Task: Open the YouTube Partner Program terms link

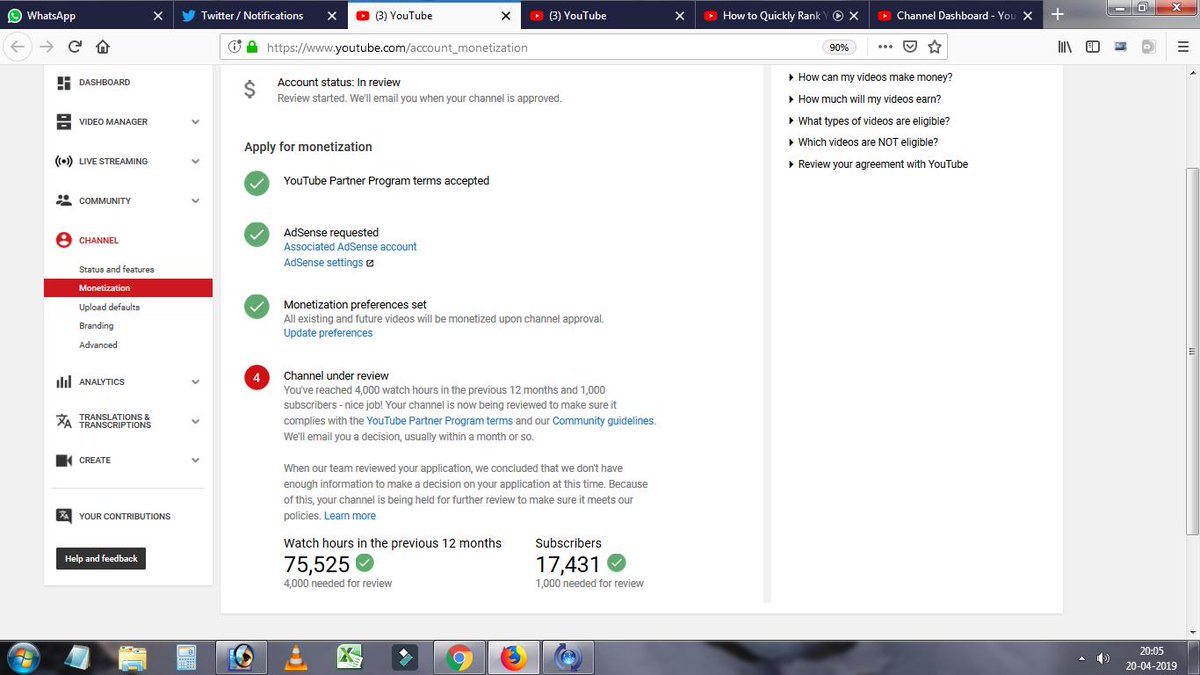Action: [440, 421]
